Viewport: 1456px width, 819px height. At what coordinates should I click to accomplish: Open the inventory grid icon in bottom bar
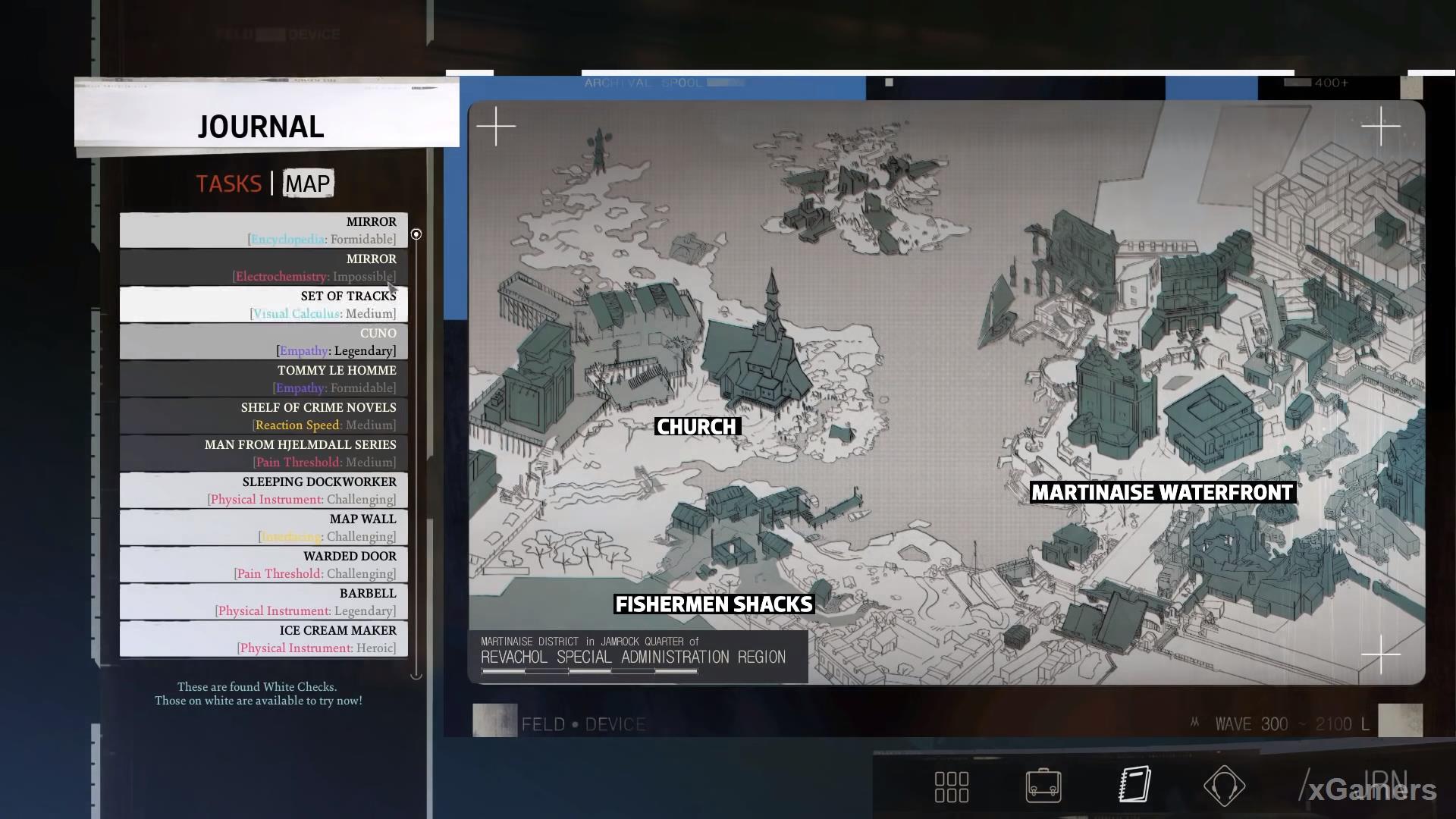click(952, 786)
